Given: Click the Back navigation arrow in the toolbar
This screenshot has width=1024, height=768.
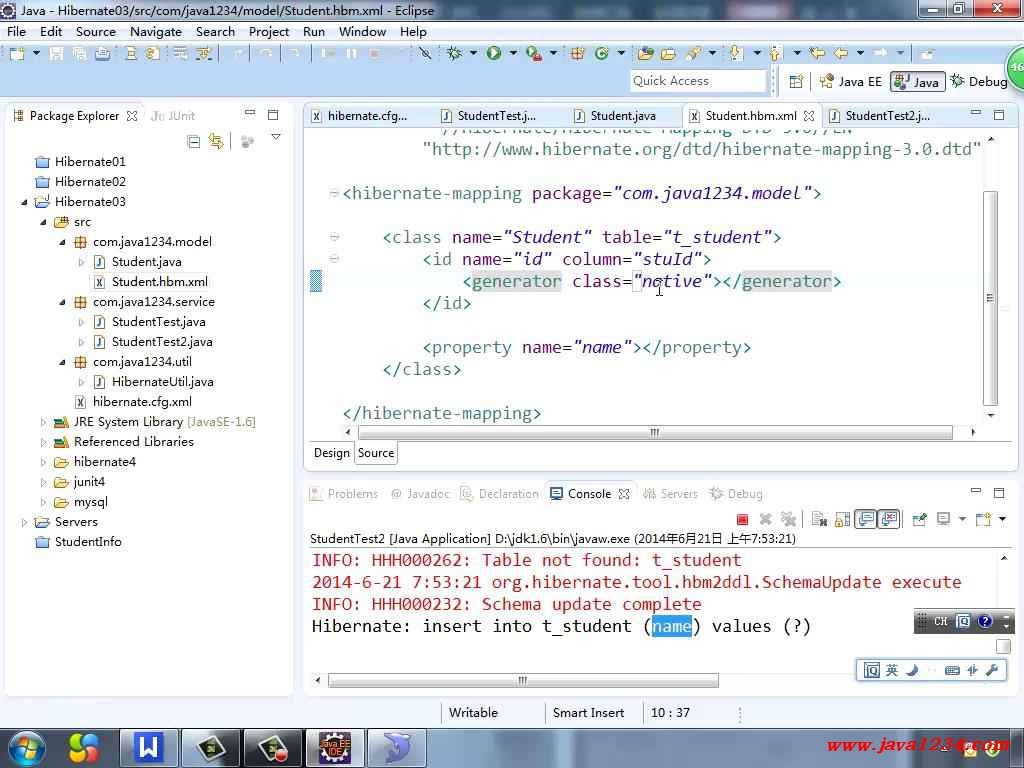Looking at the screenshot, I should [x=840, y=54].
